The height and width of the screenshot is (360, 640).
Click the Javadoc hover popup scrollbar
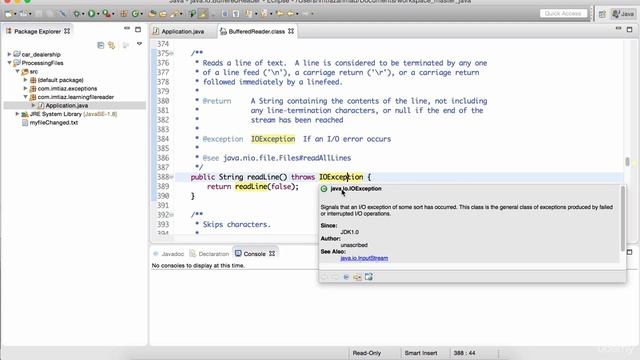point(622,218)
